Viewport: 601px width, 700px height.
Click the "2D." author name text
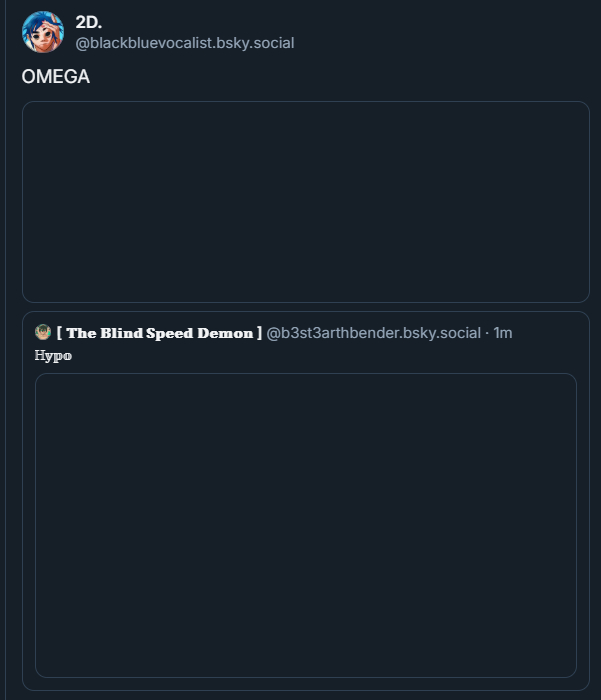tap(89, 22)
